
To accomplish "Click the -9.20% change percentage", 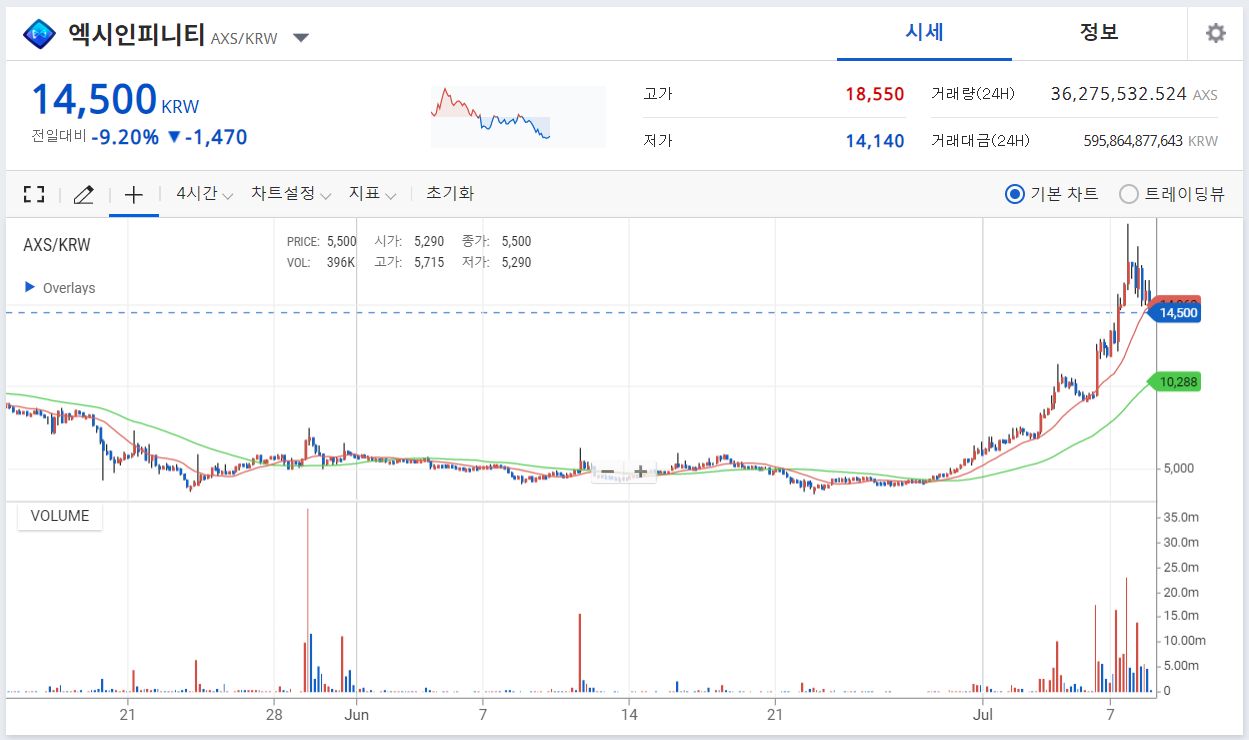I will coord(125,137).
